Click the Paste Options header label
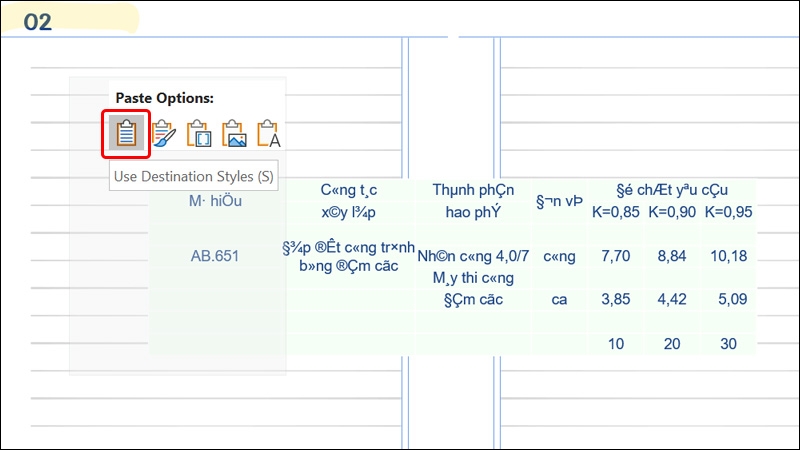This screenshot has width=800, height=450. pyautogui.click(x=164, y=98)
